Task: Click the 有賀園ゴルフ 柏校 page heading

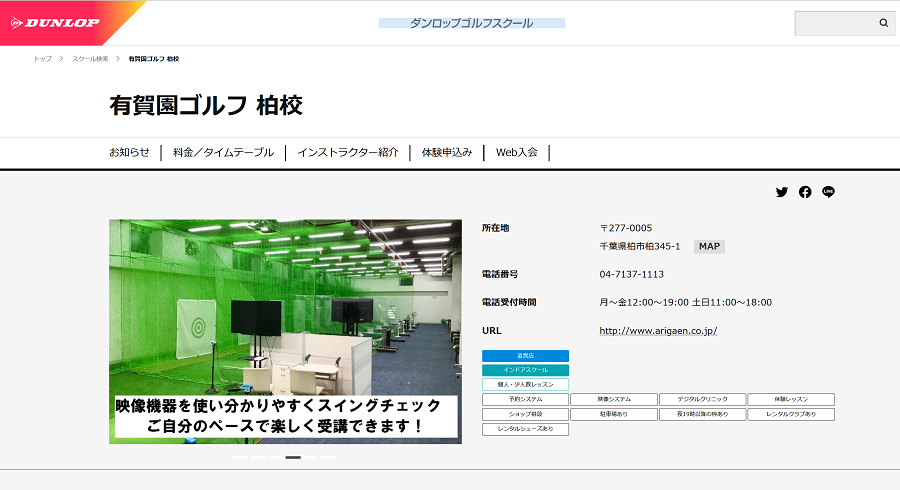Action: (205, 106)
